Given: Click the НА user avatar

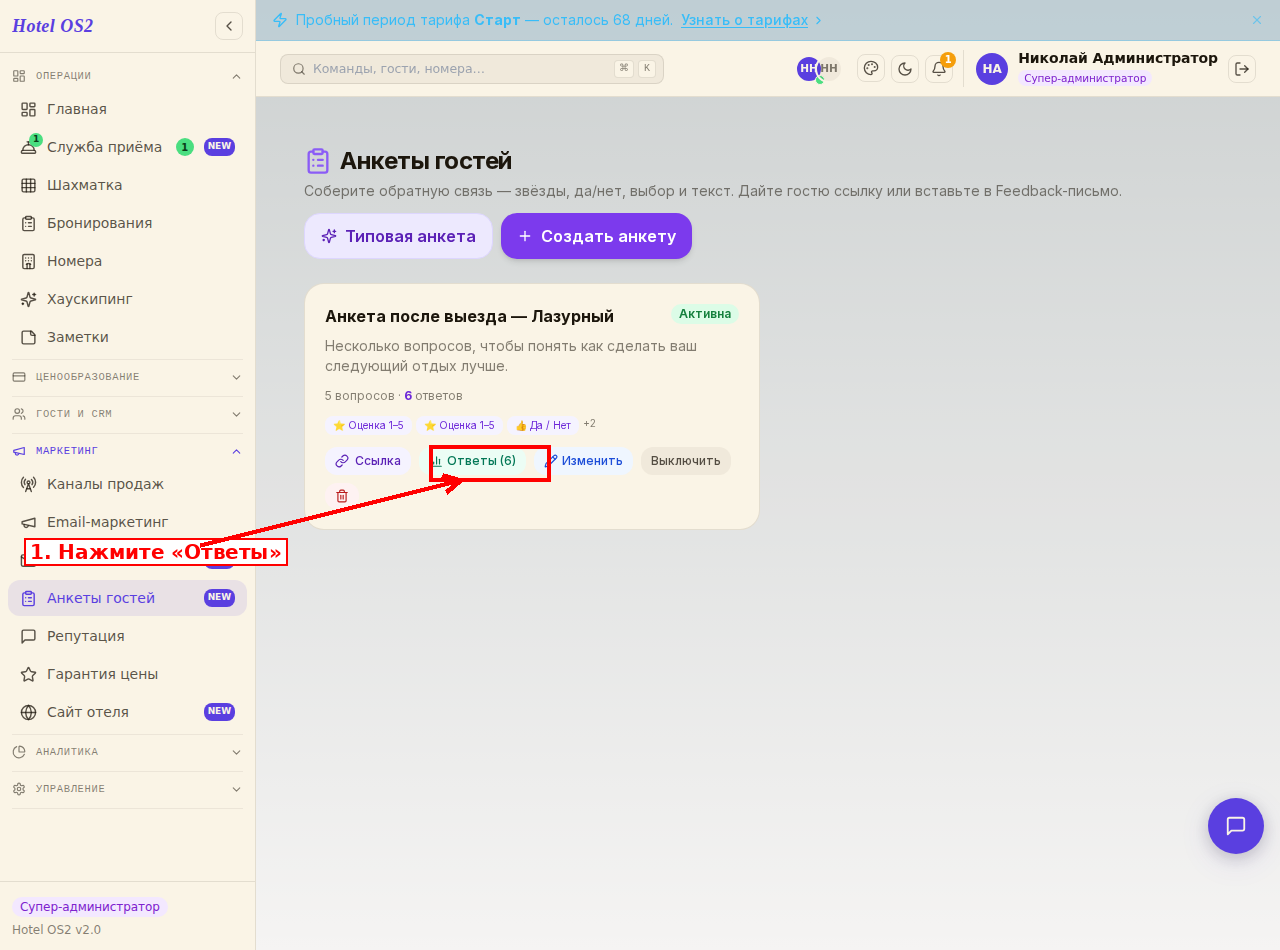Looking at the screenshot, I should coord(992,69).
